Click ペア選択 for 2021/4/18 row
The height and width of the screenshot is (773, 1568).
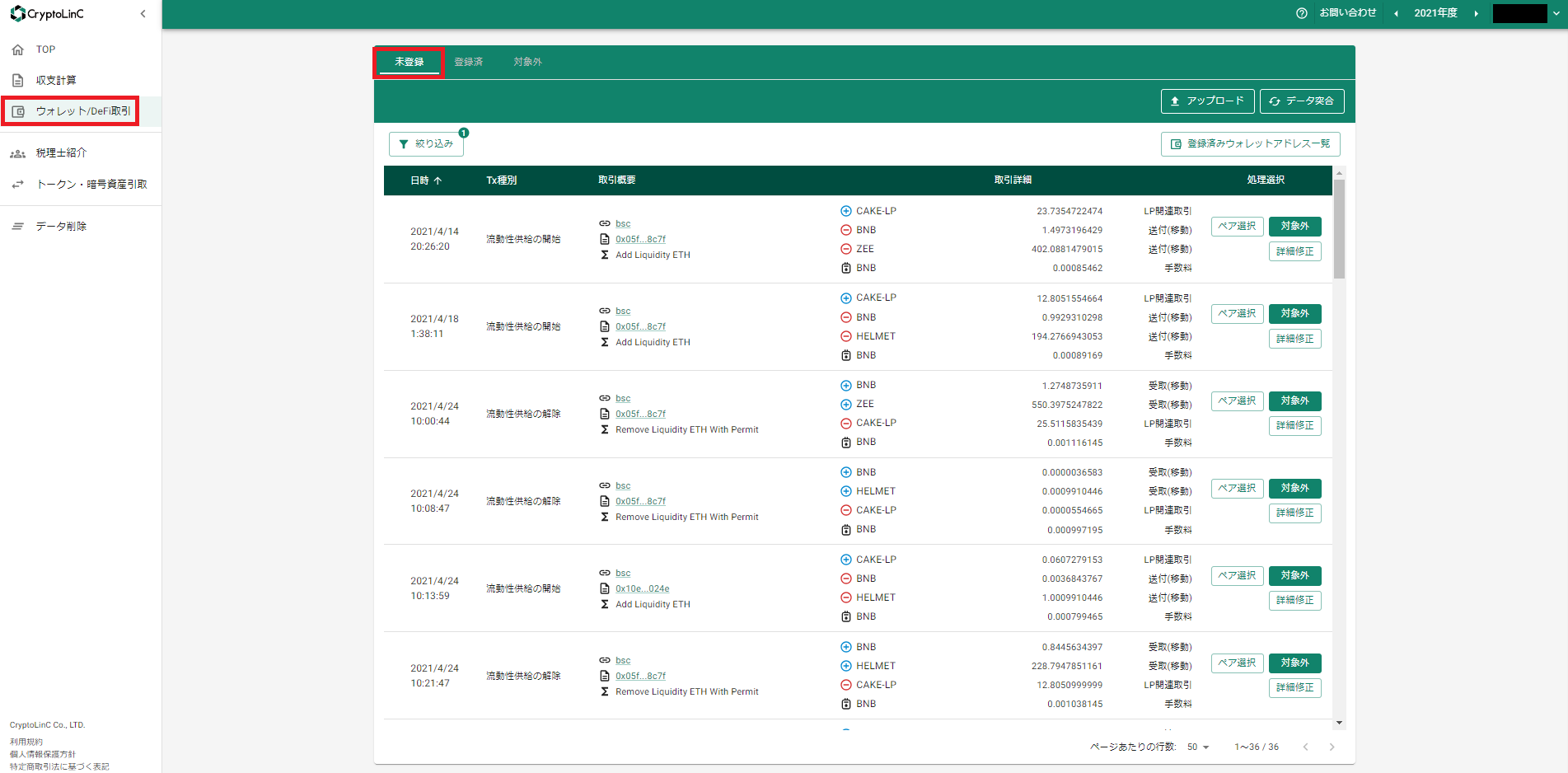point(1237,314)
